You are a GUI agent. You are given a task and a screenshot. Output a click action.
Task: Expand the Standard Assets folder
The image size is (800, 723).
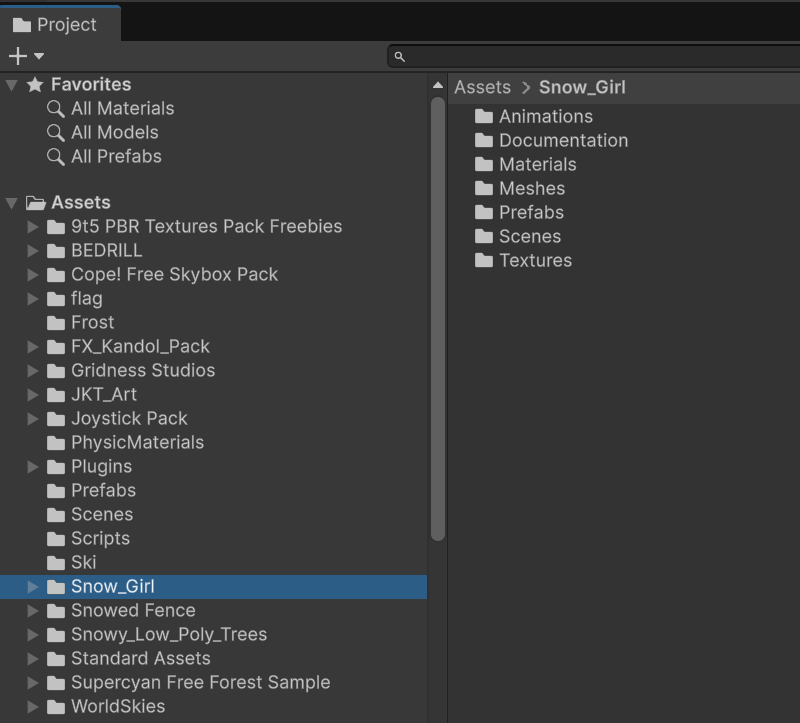[33, 659]
